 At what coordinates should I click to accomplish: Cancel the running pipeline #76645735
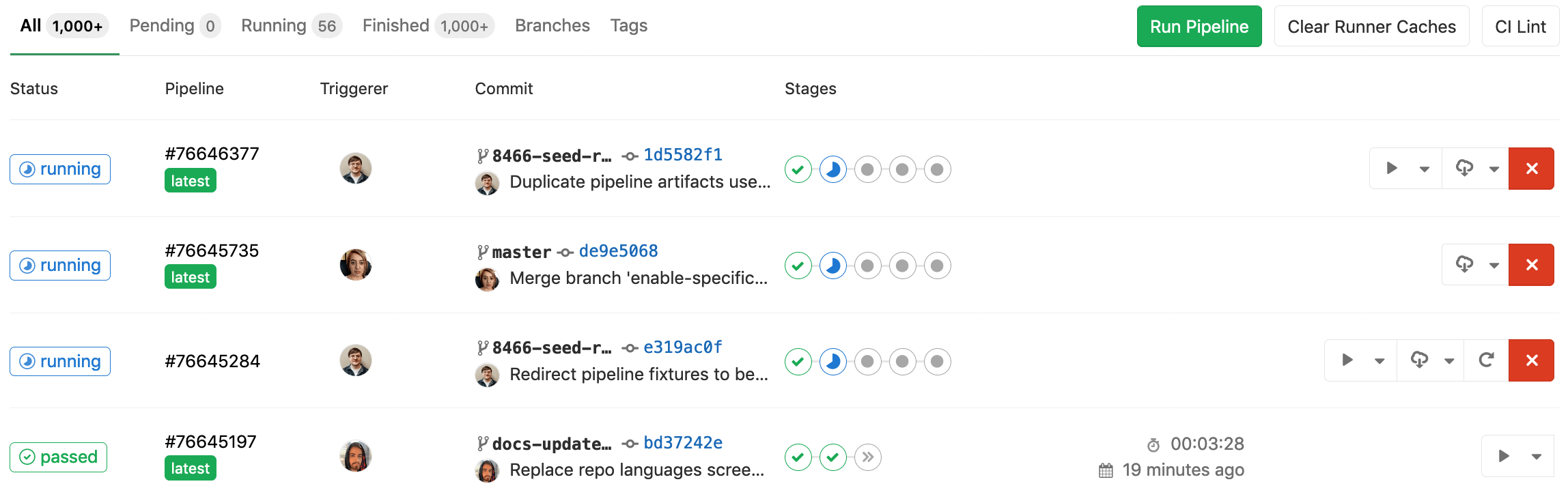1532,265
